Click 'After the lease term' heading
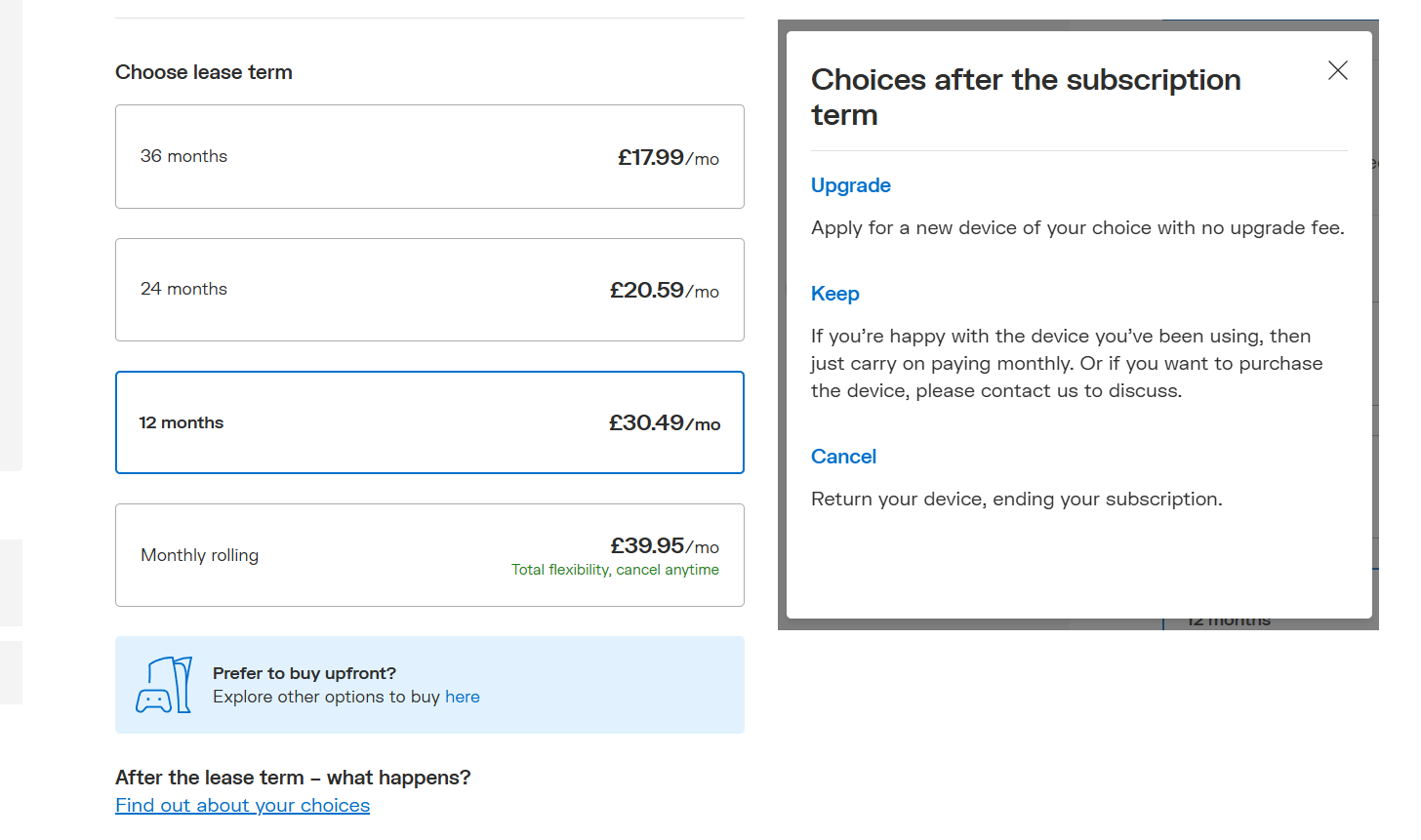This screenshot has width=1421, height=840. click(x=293, y=778)
